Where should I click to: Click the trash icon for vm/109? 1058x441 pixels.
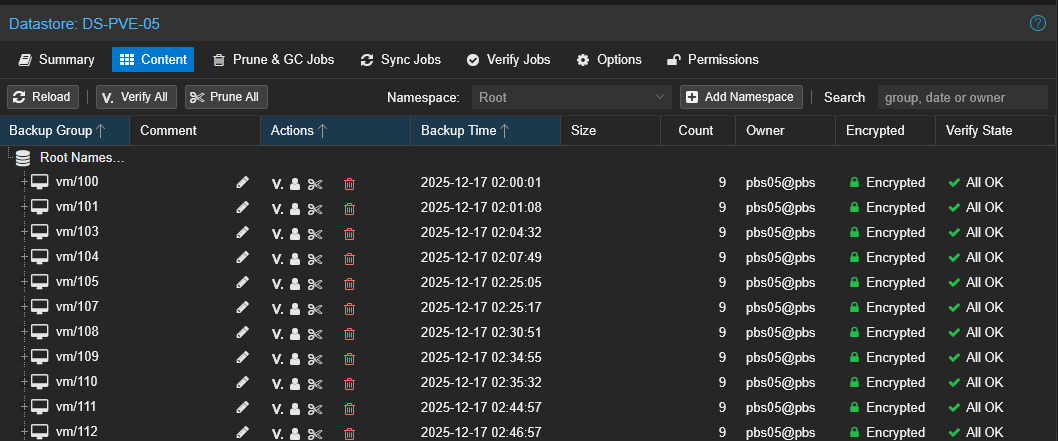coord(349,358)
